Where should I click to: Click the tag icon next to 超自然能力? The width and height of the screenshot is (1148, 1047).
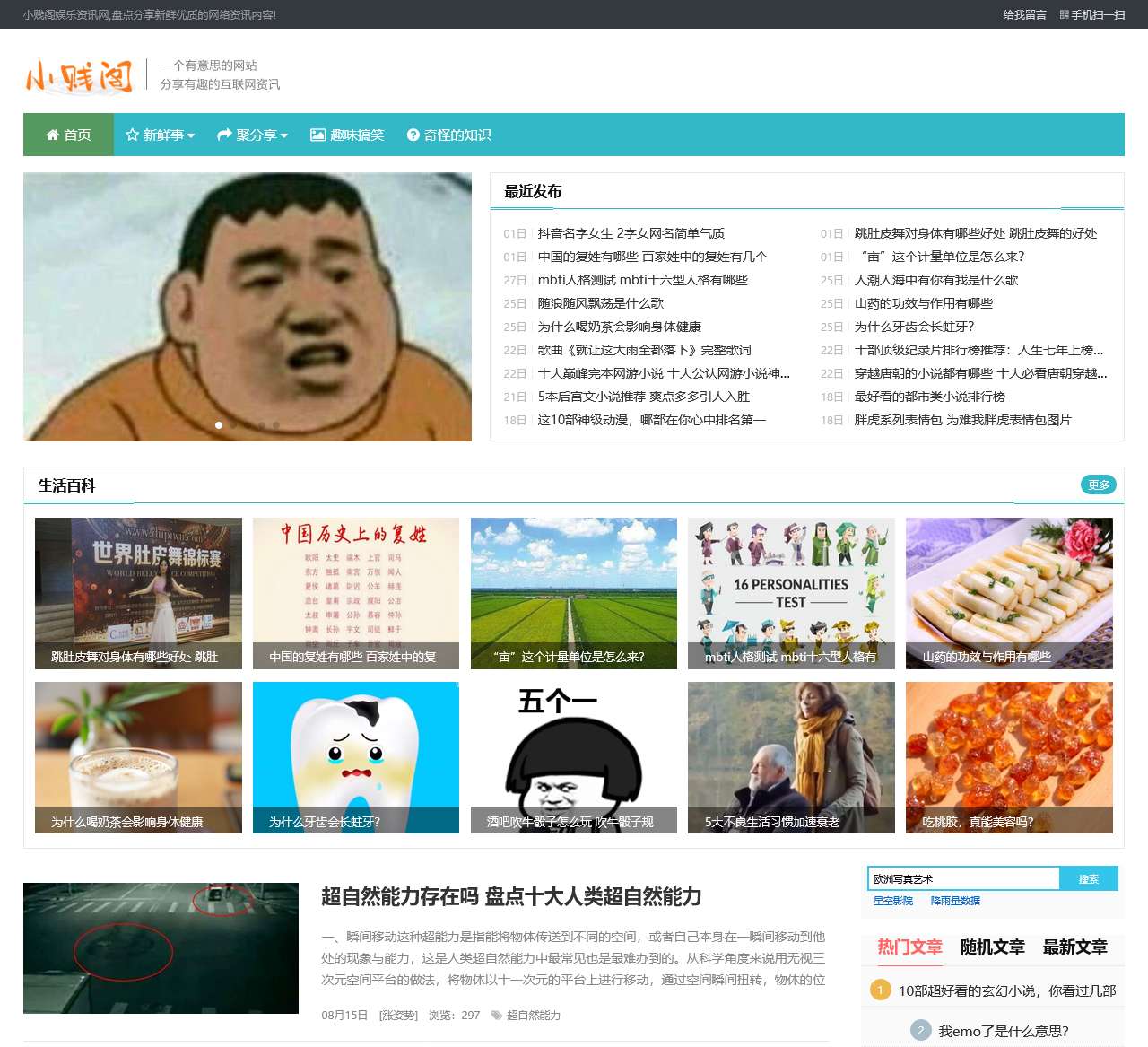point(495,1016)
